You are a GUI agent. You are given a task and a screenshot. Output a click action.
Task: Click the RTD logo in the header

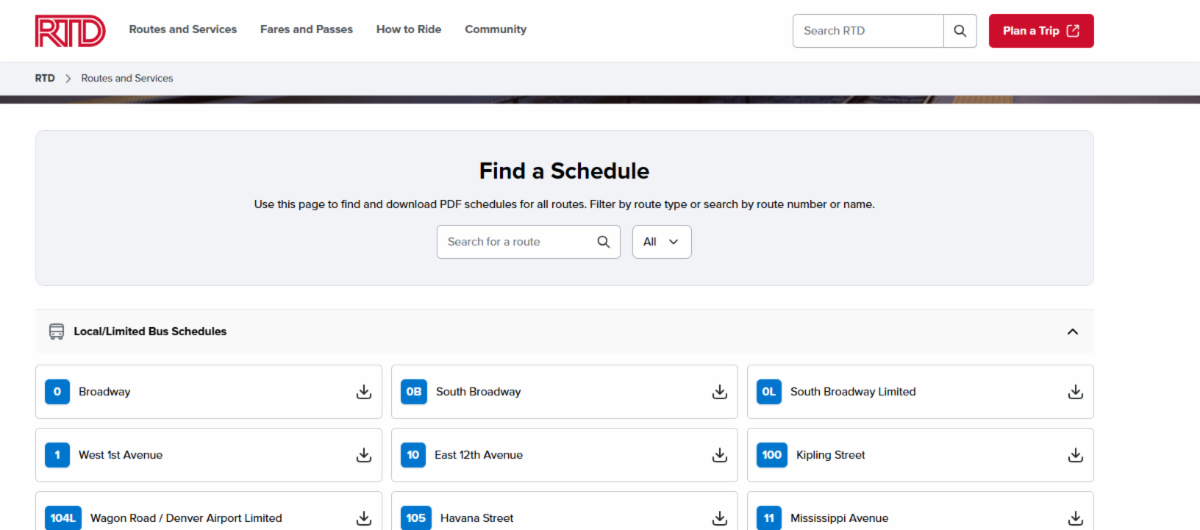click(x=70, y=31)
